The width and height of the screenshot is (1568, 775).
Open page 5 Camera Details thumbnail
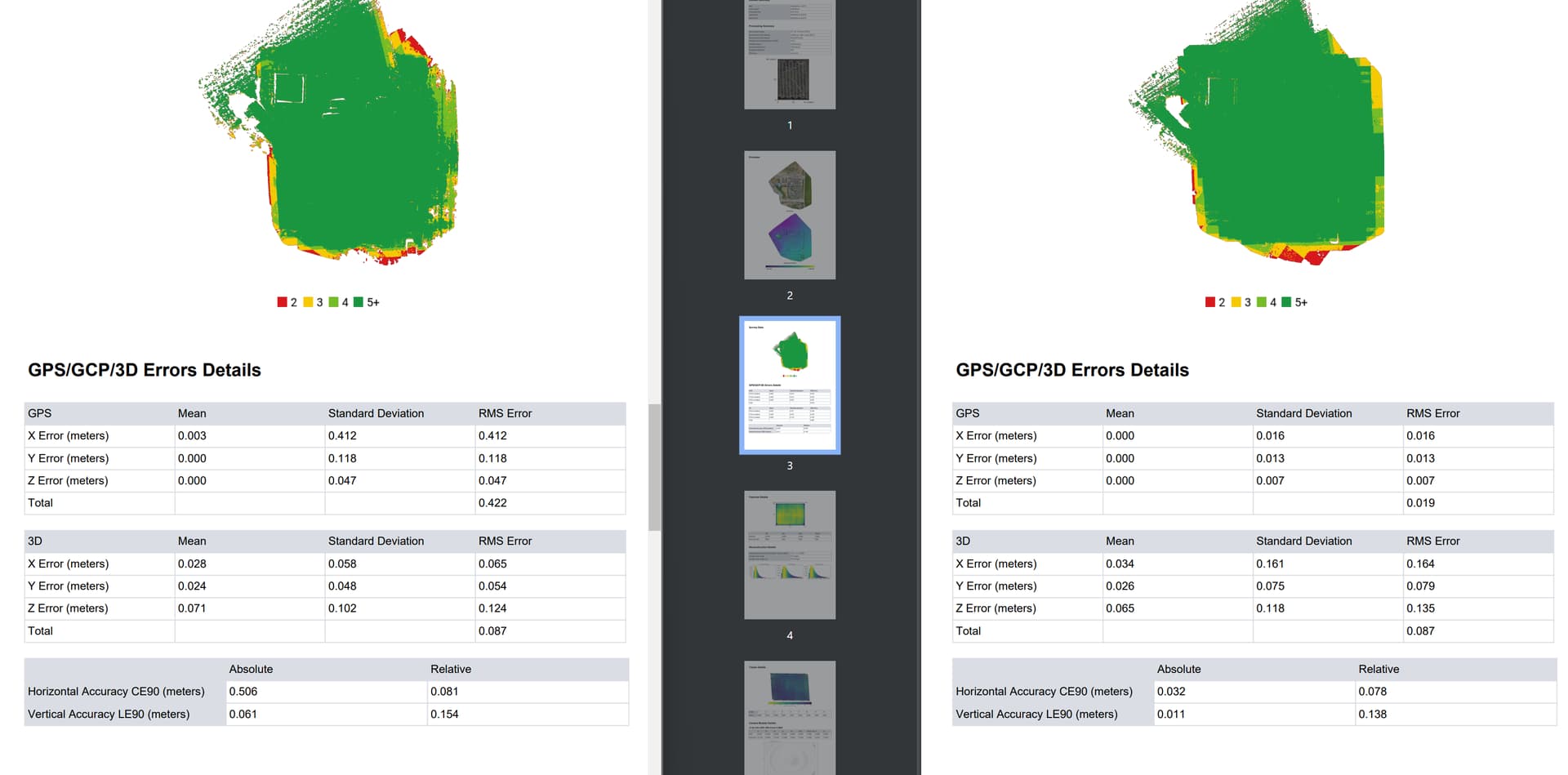(x=789, y=717)
